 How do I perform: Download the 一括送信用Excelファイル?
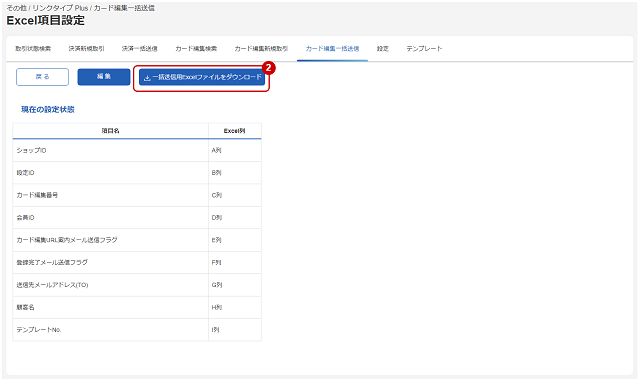pos(202,77)
